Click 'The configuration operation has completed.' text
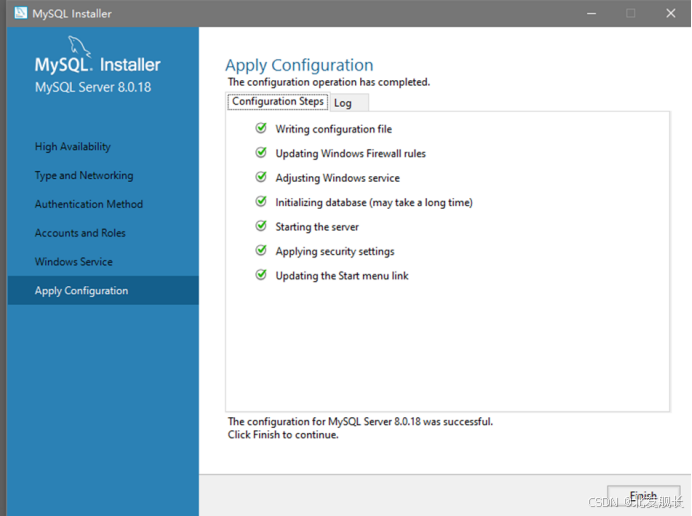This screenshot has height=516, width=692. (x=329, y=82)
